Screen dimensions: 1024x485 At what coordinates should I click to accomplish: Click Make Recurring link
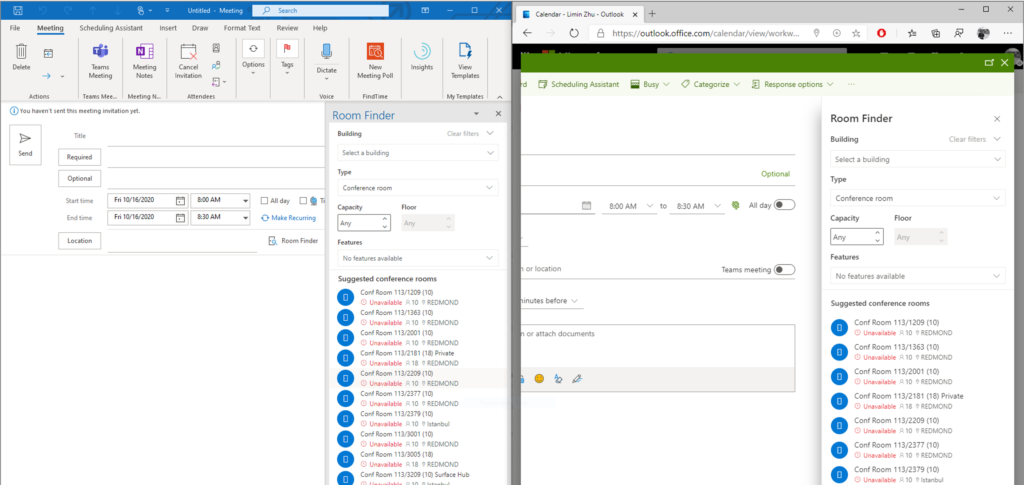tap(288, 218)
